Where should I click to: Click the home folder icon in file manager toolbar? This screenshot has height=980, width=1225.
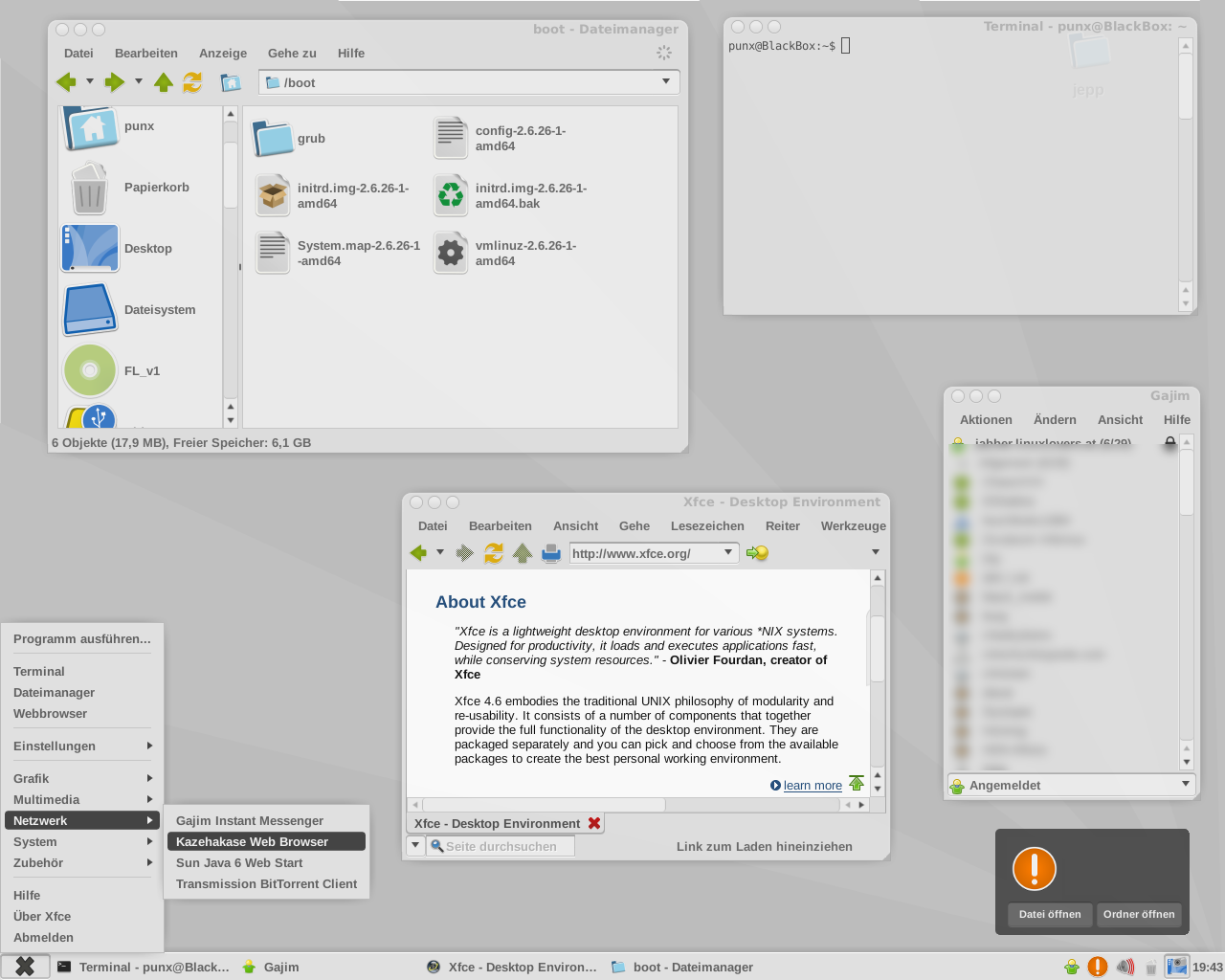(231, 82)
